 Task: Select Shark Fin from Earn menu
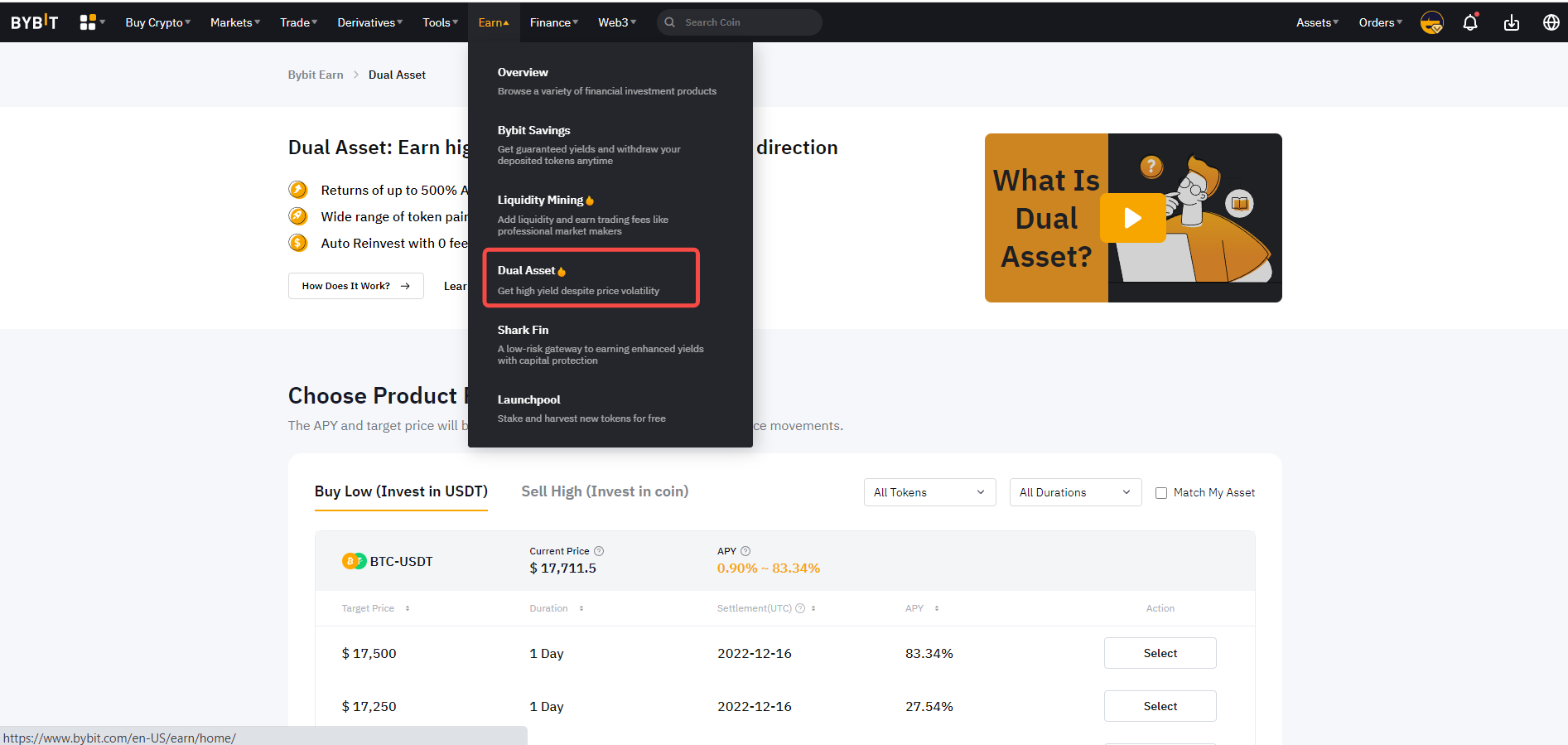[x=523, y=330]
